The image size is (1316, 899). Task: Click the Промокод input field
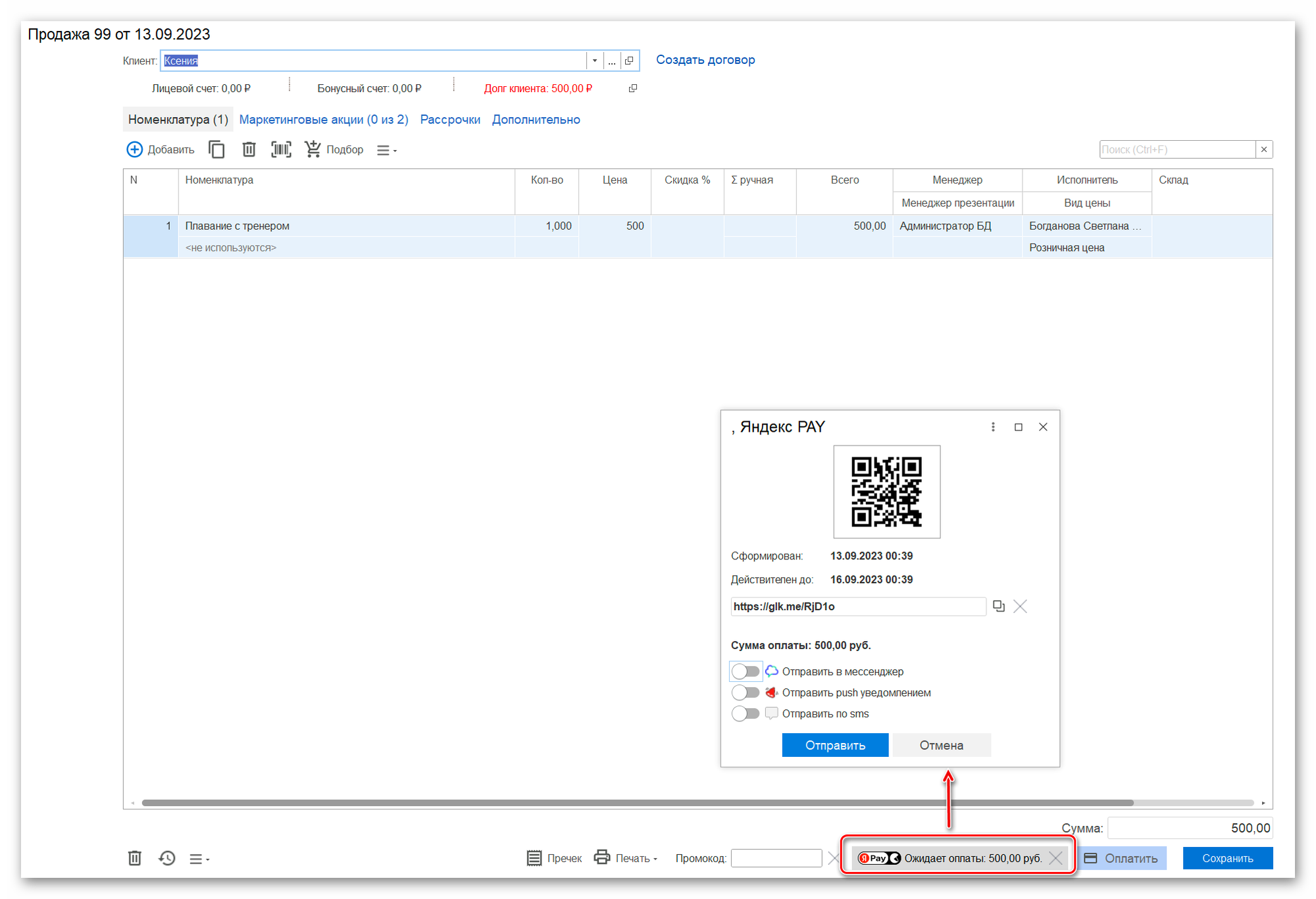(776, 858)
